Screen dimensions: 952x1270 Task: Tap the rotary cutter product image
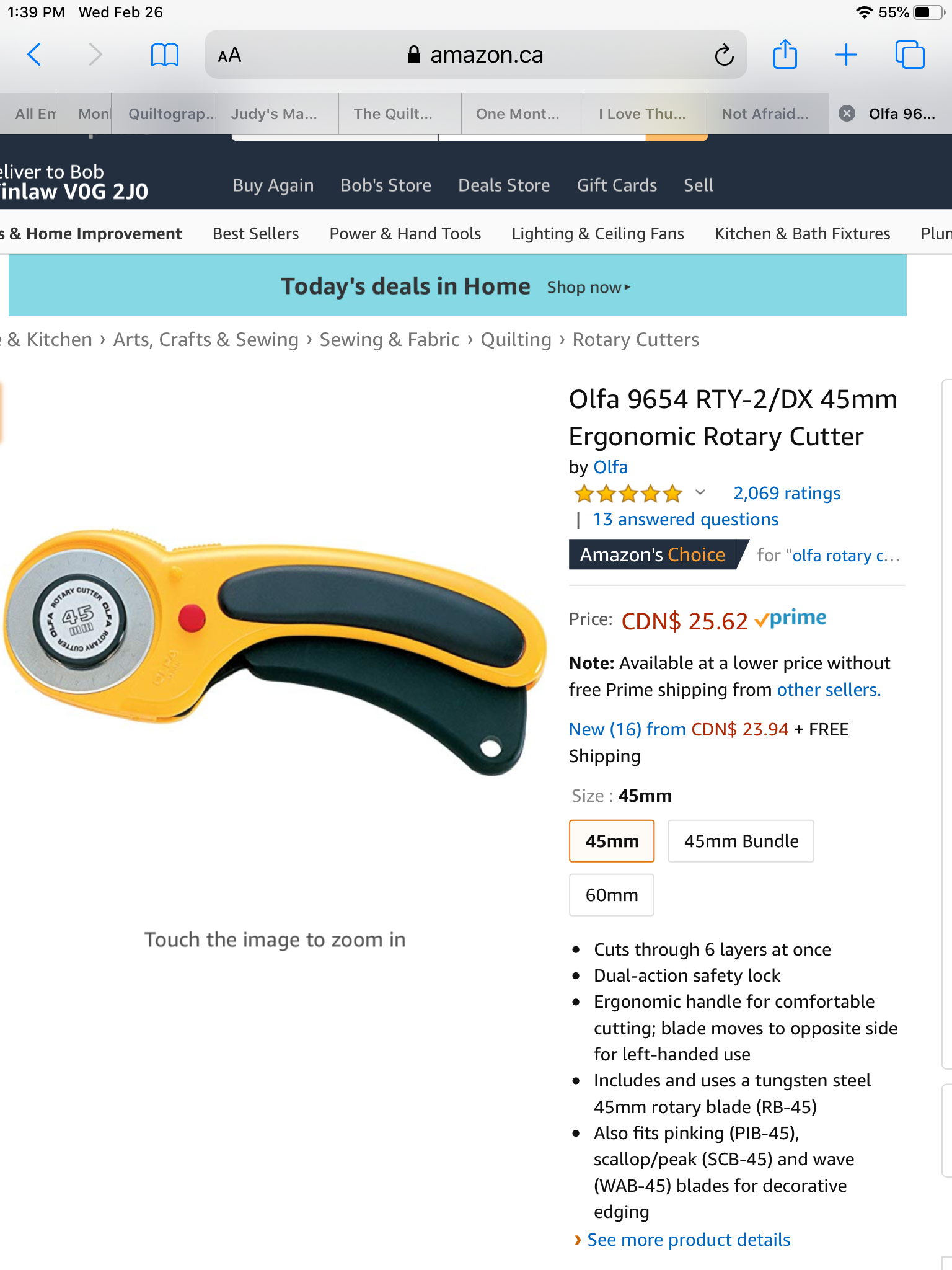(x=275, y=651)
